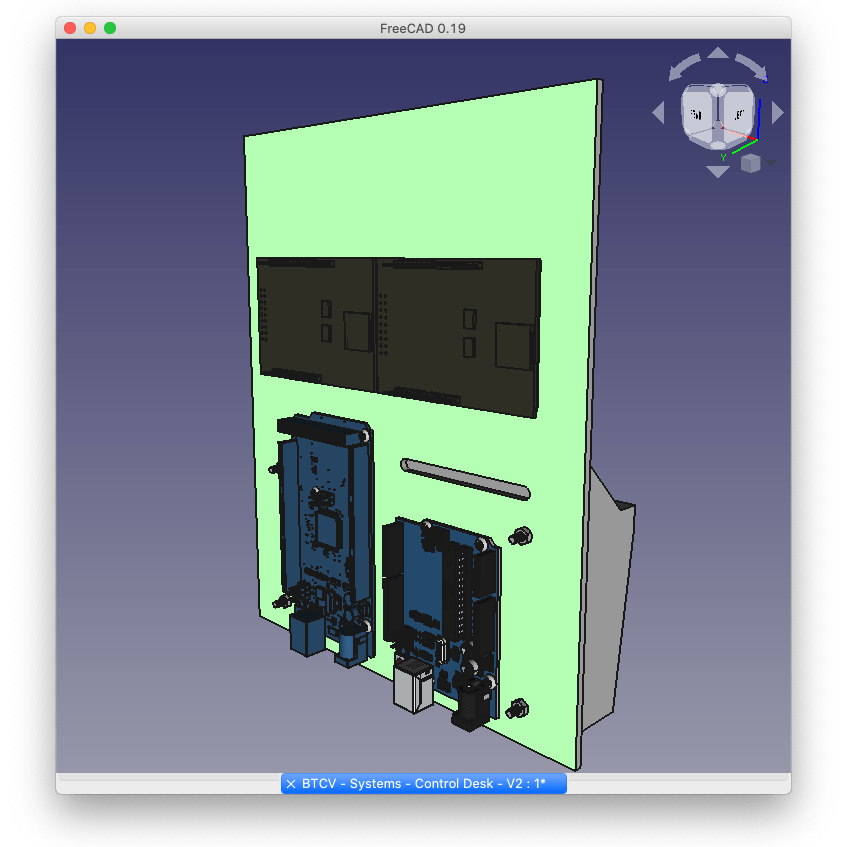Select the right face of the navigation cube
Image resolution: width=847 pixels, height=847 pixels.
click(x=738, y=113)
